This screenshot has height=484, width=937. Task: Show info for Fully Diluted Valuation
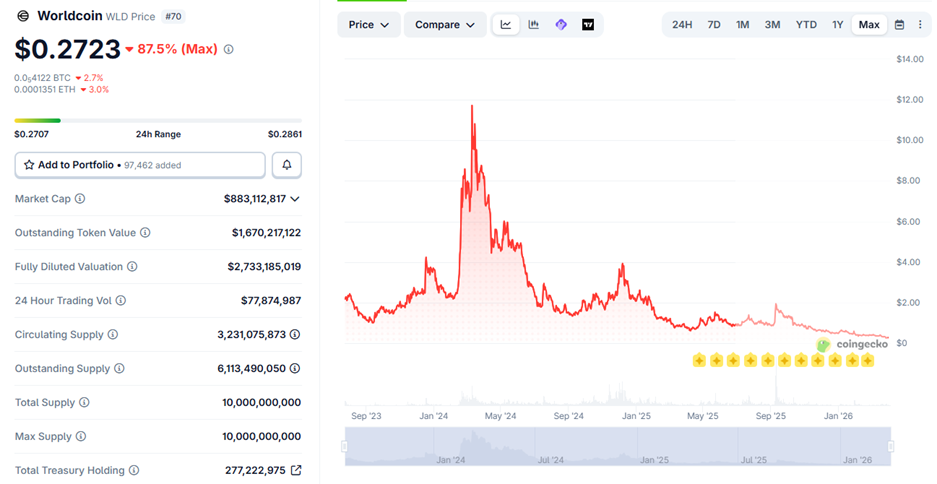point(132,267)
